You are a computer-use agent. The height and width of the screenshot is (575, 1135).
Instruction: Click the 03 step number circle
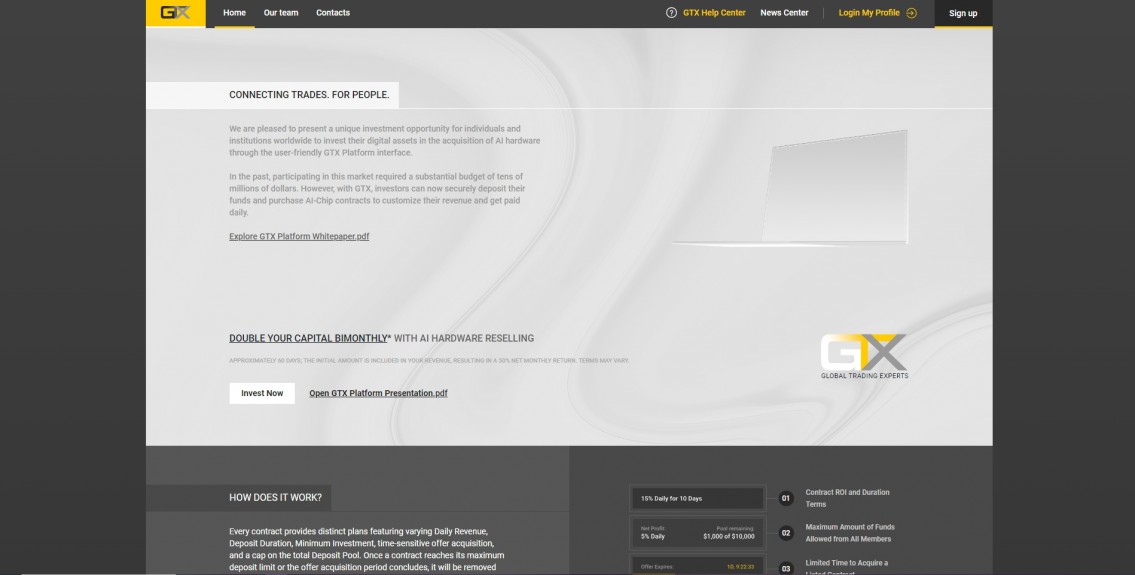pos(785,568)
